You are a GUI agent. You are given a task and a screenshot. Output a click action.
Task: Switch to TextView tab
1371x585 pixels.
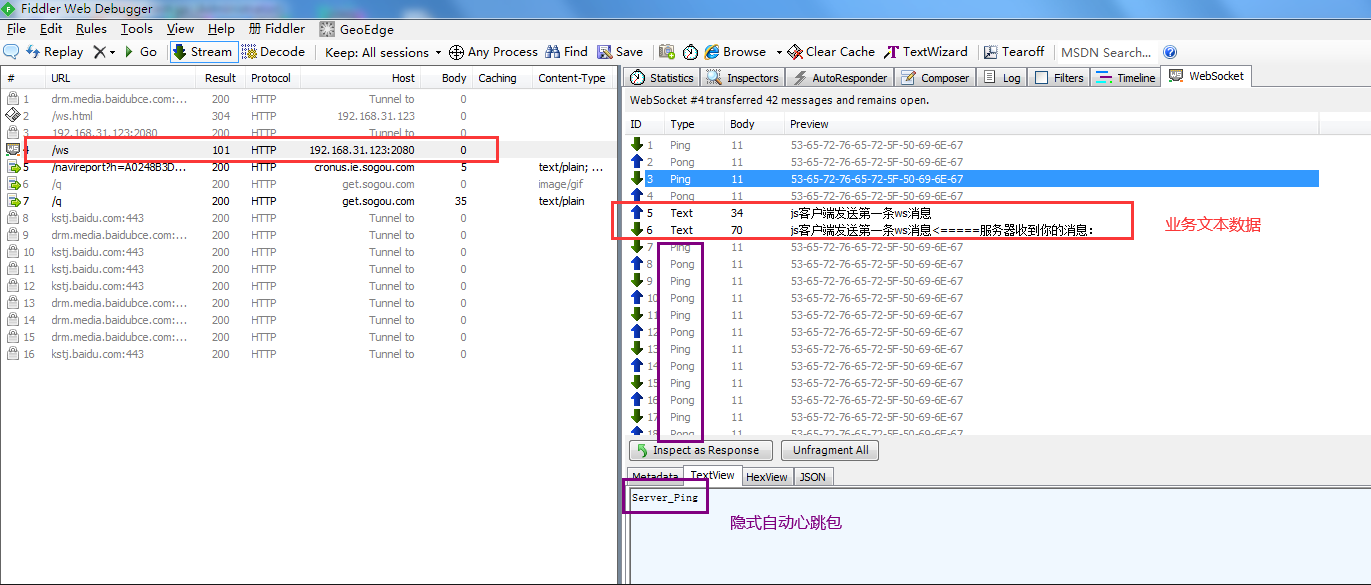pos(712,476)
